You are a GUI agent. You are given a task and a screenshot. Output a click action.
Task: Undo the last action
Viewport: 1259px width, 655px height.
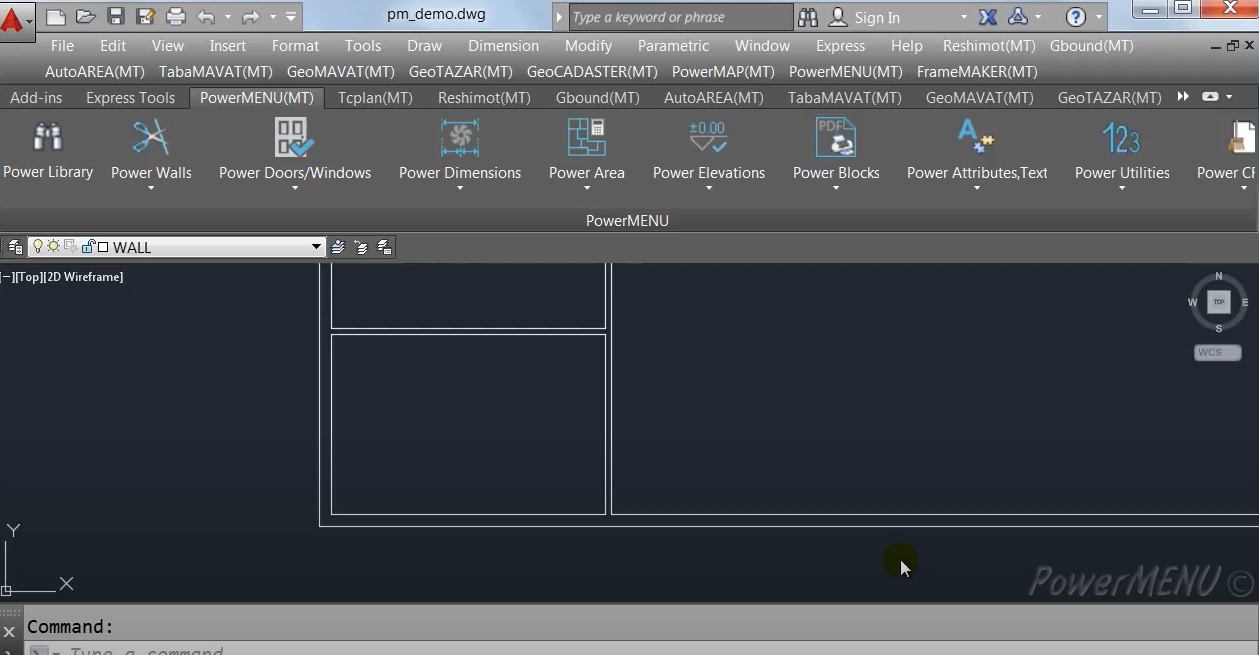pyautogui.click(x=206, y=17)
